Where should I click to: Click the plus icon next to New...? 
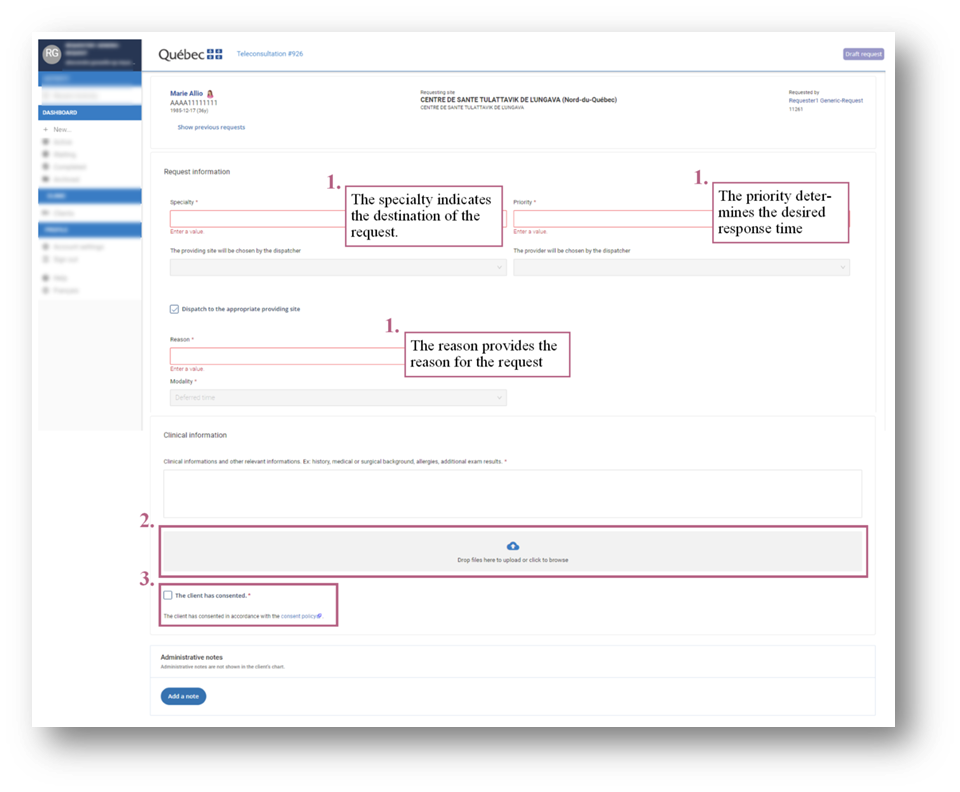point(45,130)
